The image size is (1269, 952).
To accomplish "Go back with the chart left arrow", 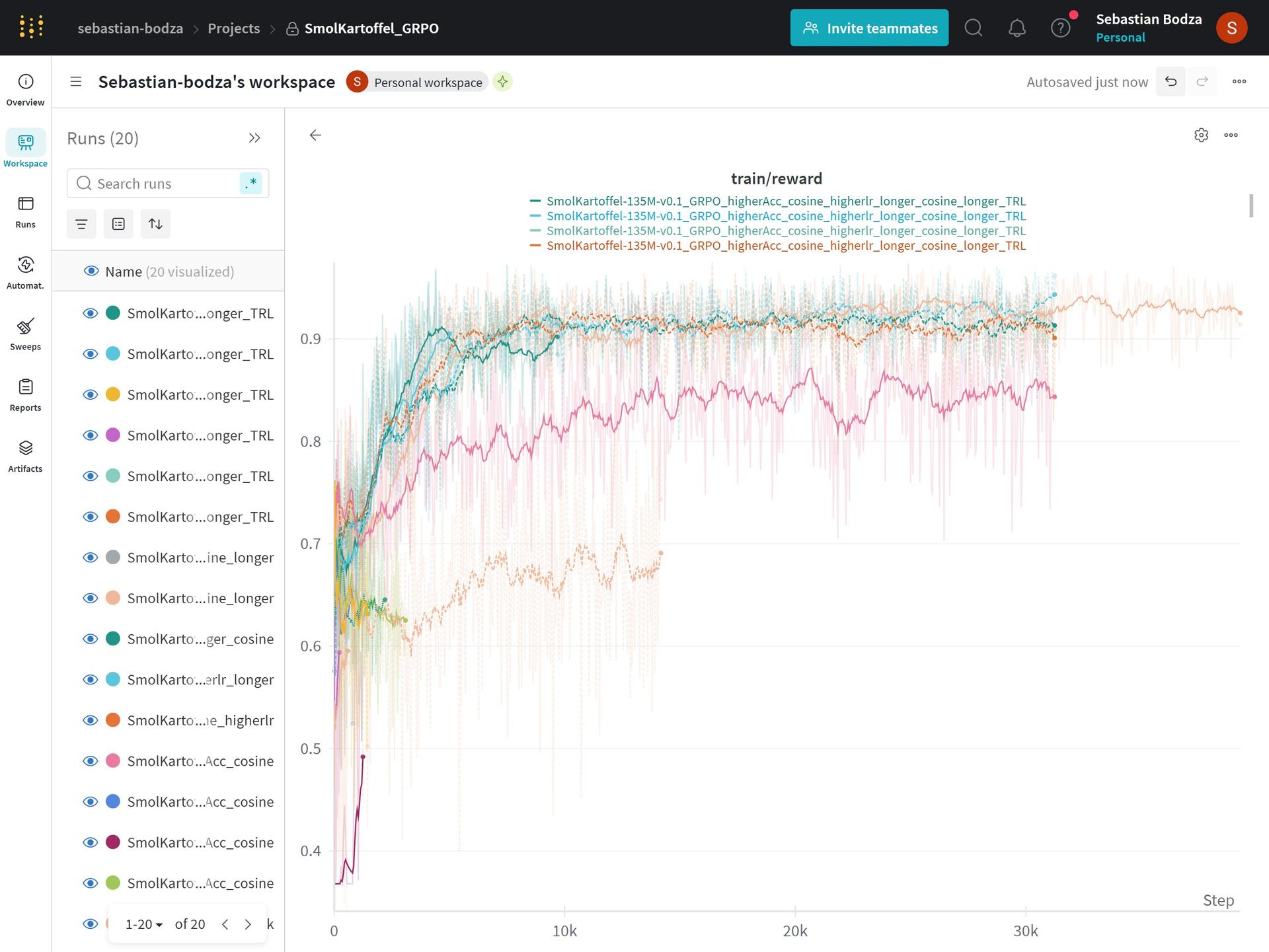I will click(315, 135).
